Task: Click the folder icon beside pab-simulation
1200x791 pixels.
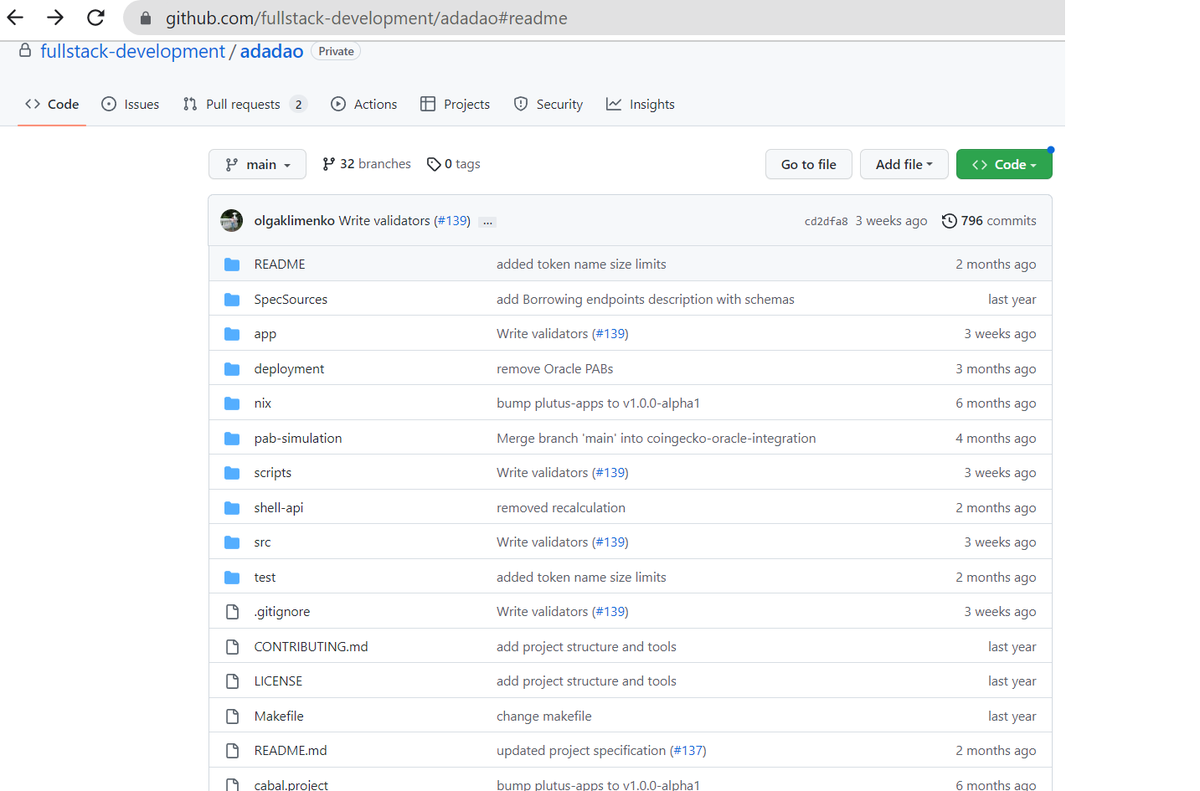Action: (x=232, y=439)
